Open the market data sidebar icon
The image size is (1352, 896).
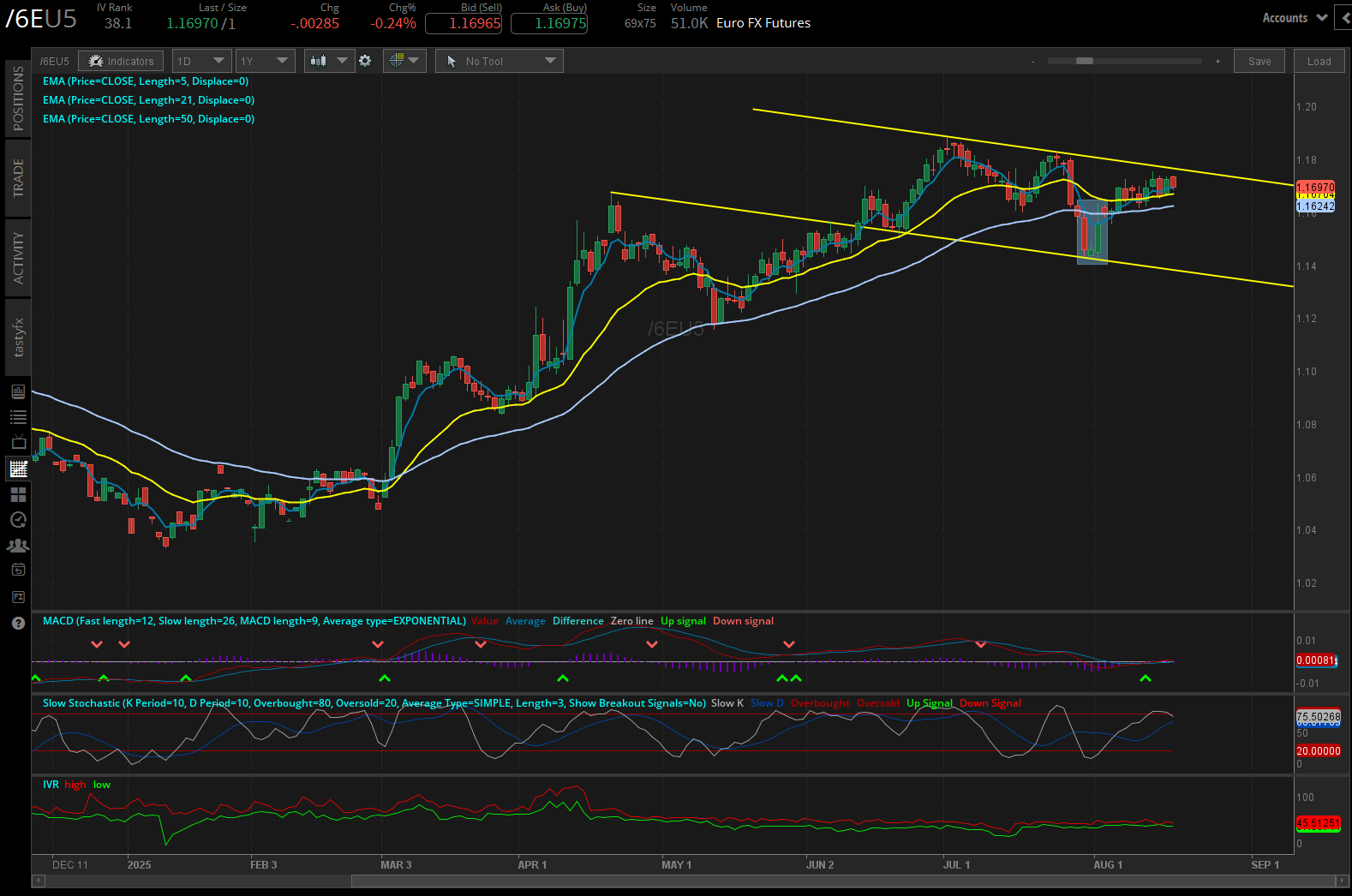(18, 391)
